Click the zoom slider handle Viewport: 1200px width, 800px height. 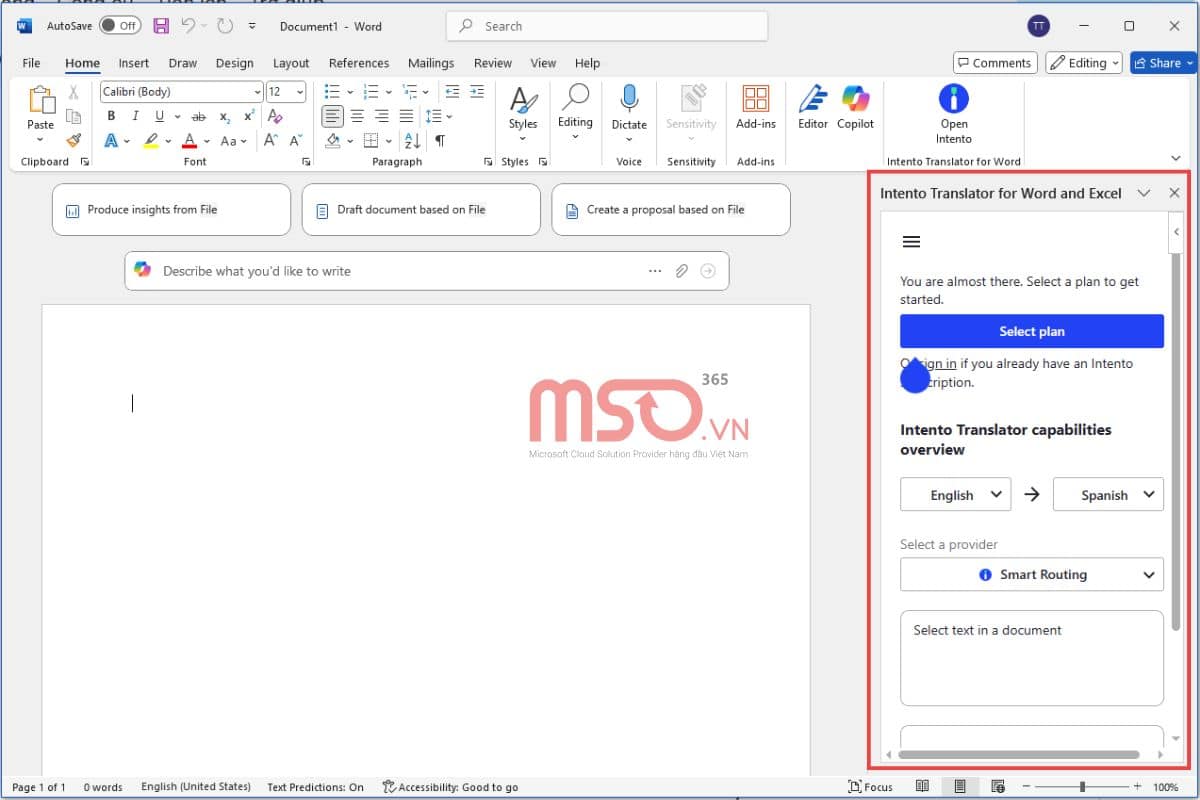click(1082, 787)
